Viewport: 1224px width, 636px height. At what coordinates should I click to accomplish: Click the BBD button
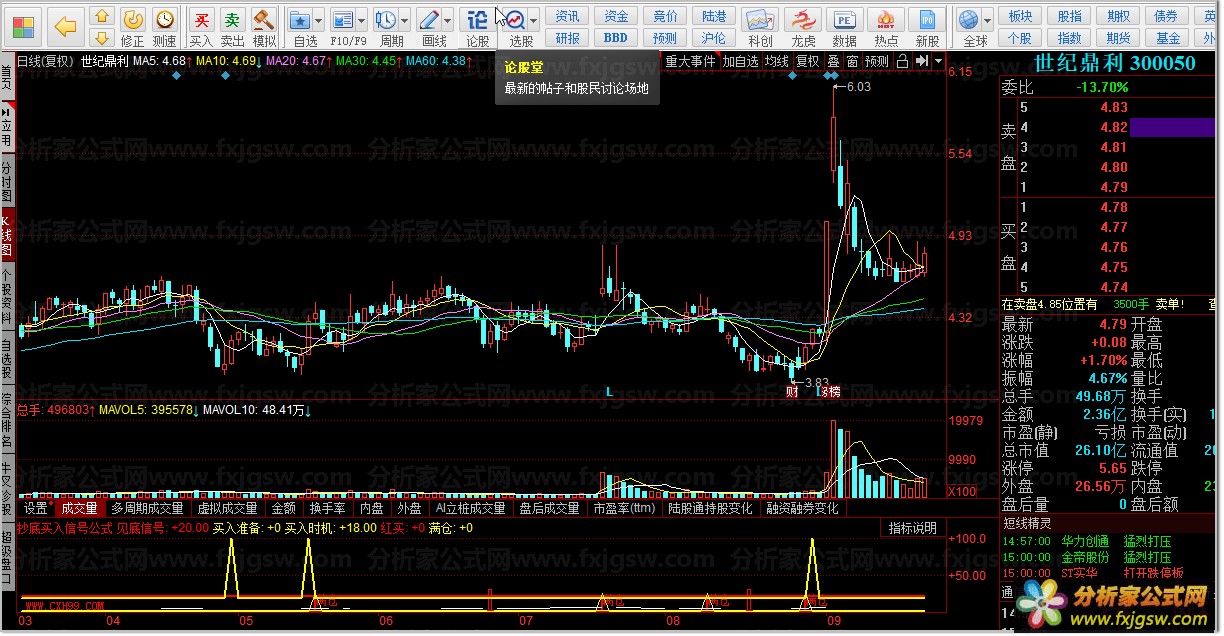click(x=616, y=38)
